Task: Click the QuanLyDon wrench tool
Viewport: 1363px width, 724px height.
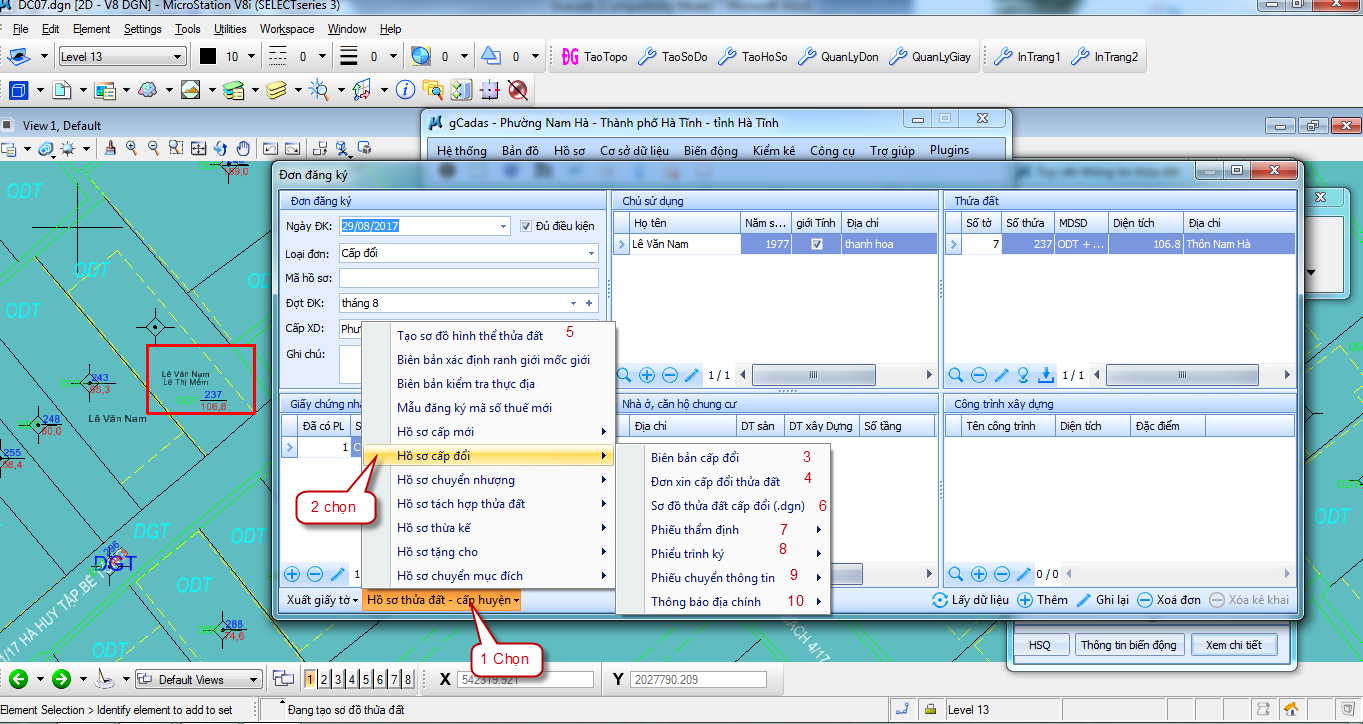Action: pos(807,57)
